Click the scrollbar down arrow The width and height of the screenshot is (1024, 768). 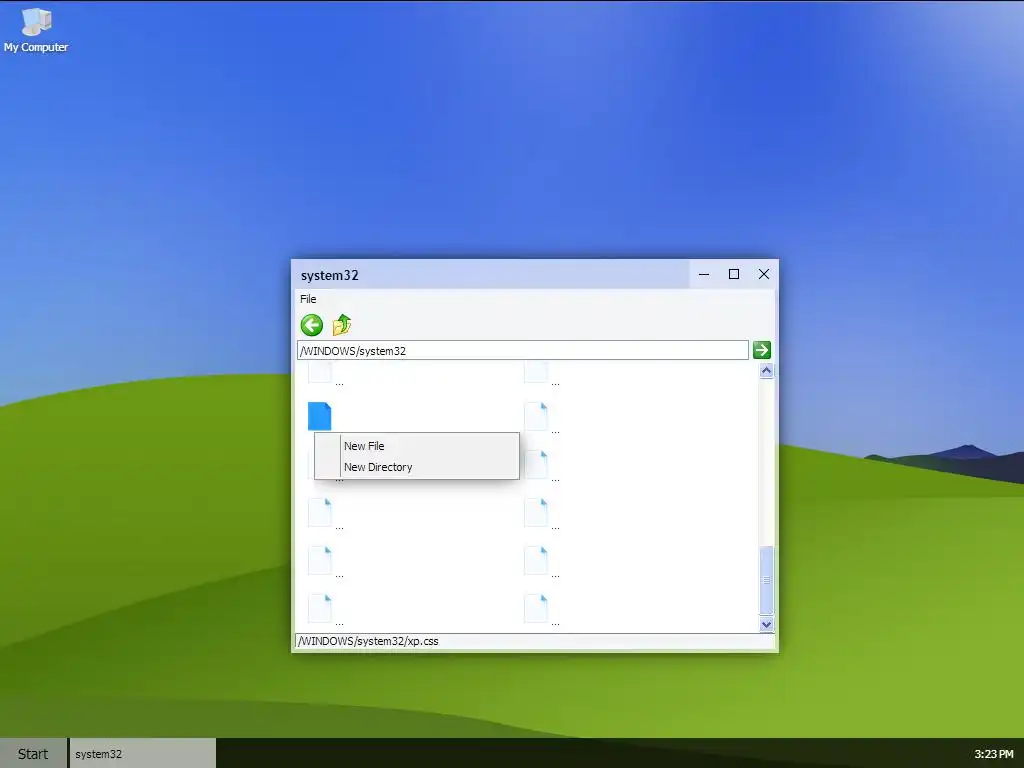[767, 624]
